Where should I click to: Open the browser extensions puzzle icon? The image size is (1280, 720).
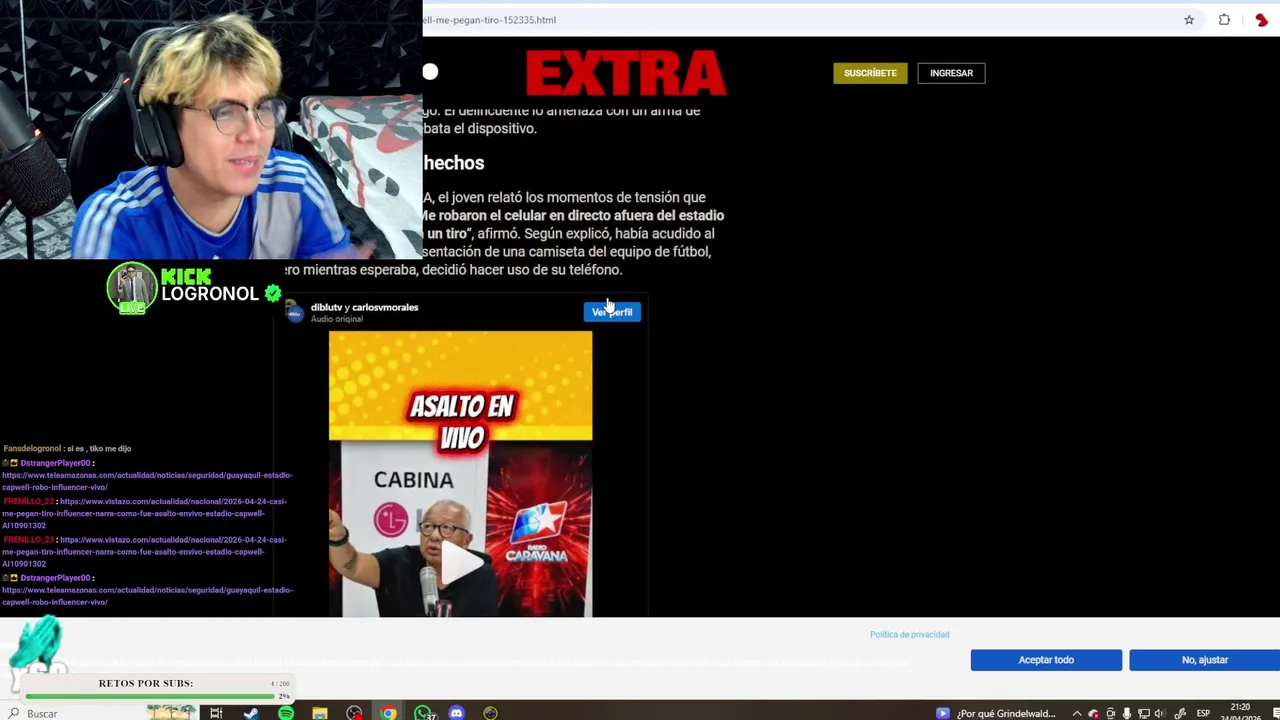pyautogui.click(x=1224, y=20)
